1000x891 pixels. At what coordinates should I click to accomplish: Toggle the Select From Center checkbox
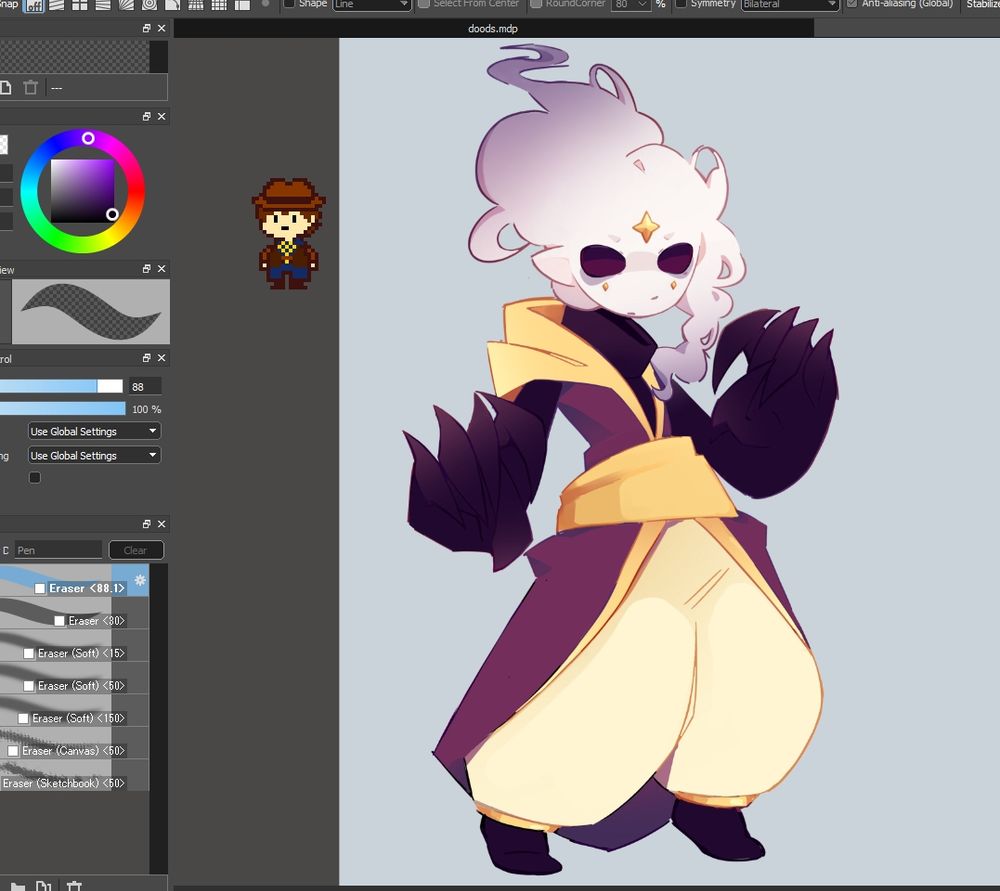[423, 4]
